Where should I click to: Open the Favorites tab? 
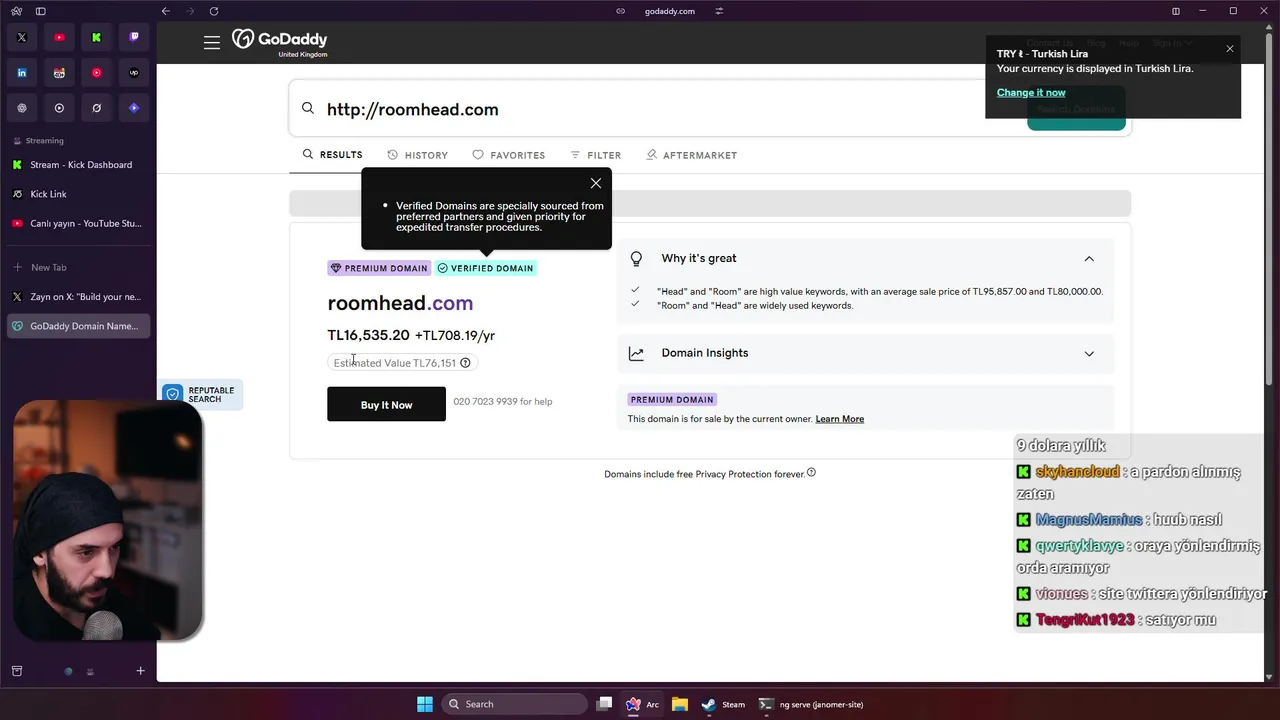point(509,155)
